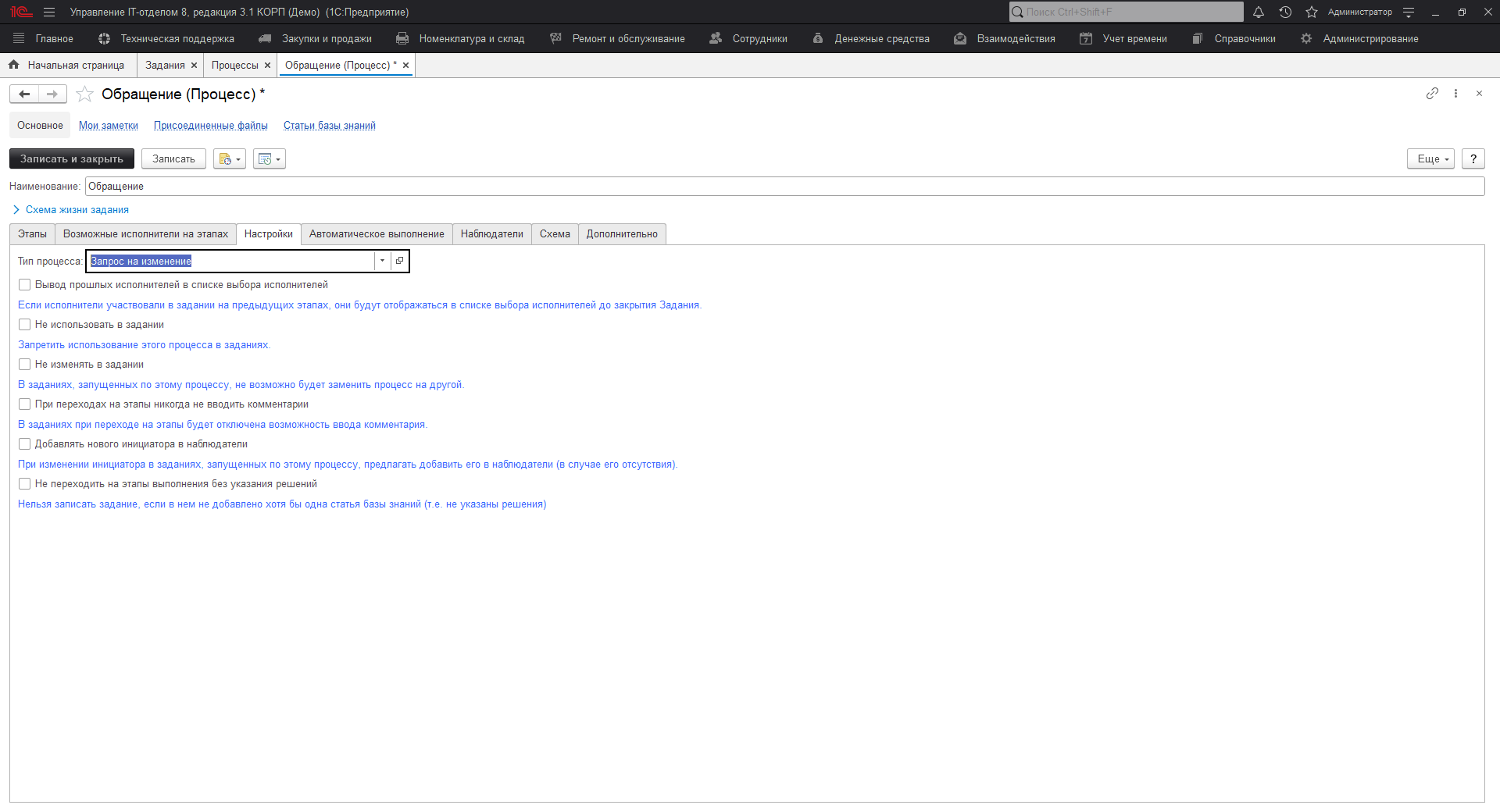Open the history clock icon

tap(1285, 12)
